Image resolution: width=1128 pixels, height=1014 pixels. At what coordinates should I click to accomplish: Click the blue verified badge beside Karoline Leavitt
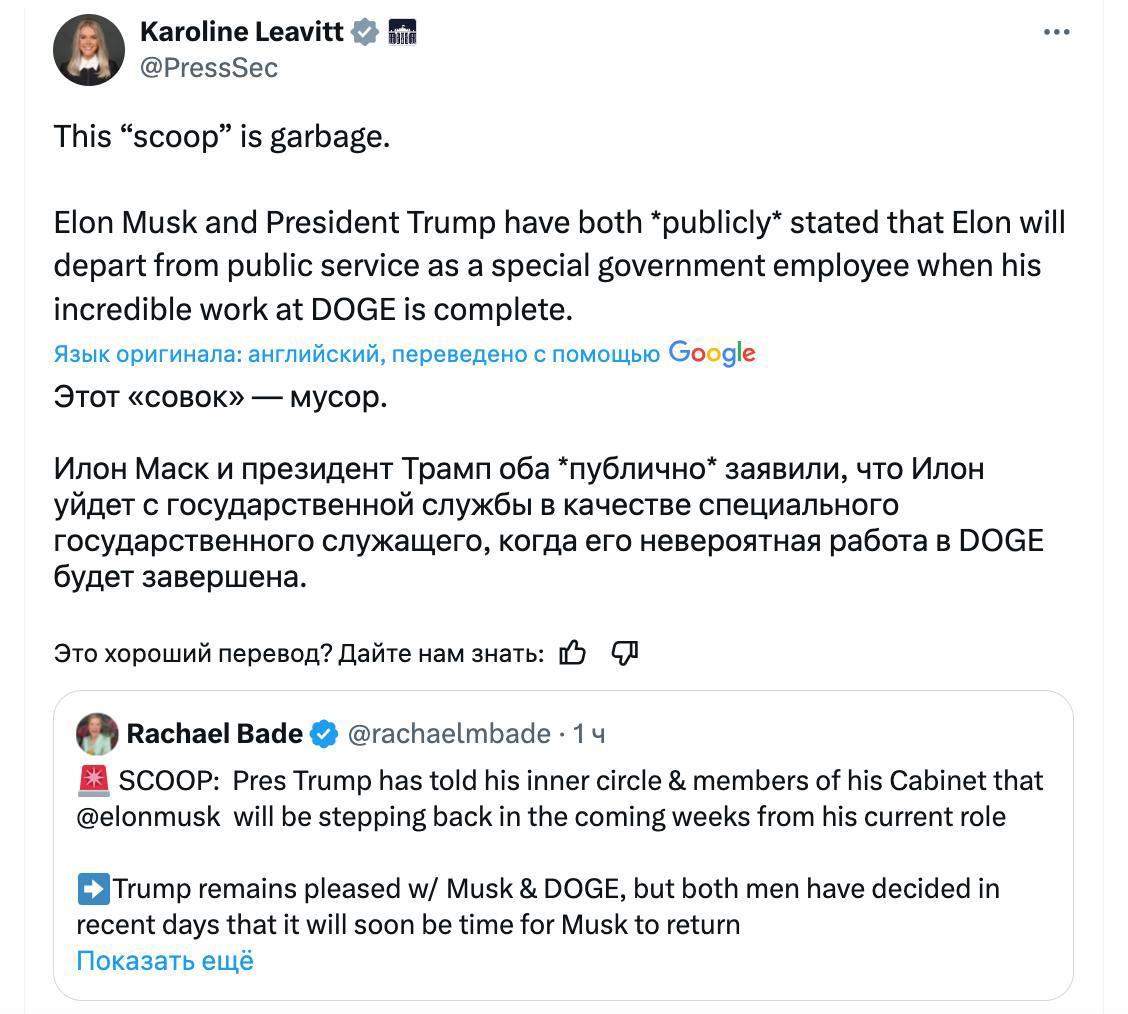coord(365,32)
